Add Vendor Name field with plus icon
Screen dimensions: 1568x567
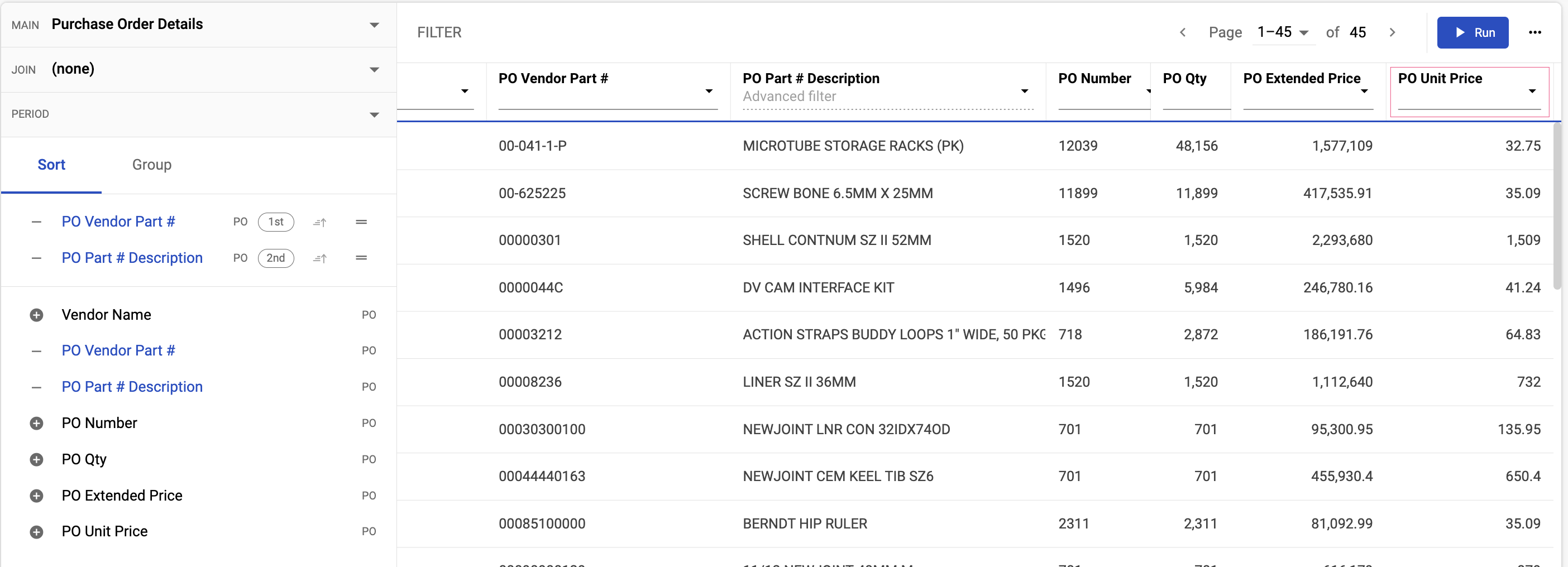[x=36, y=315]
